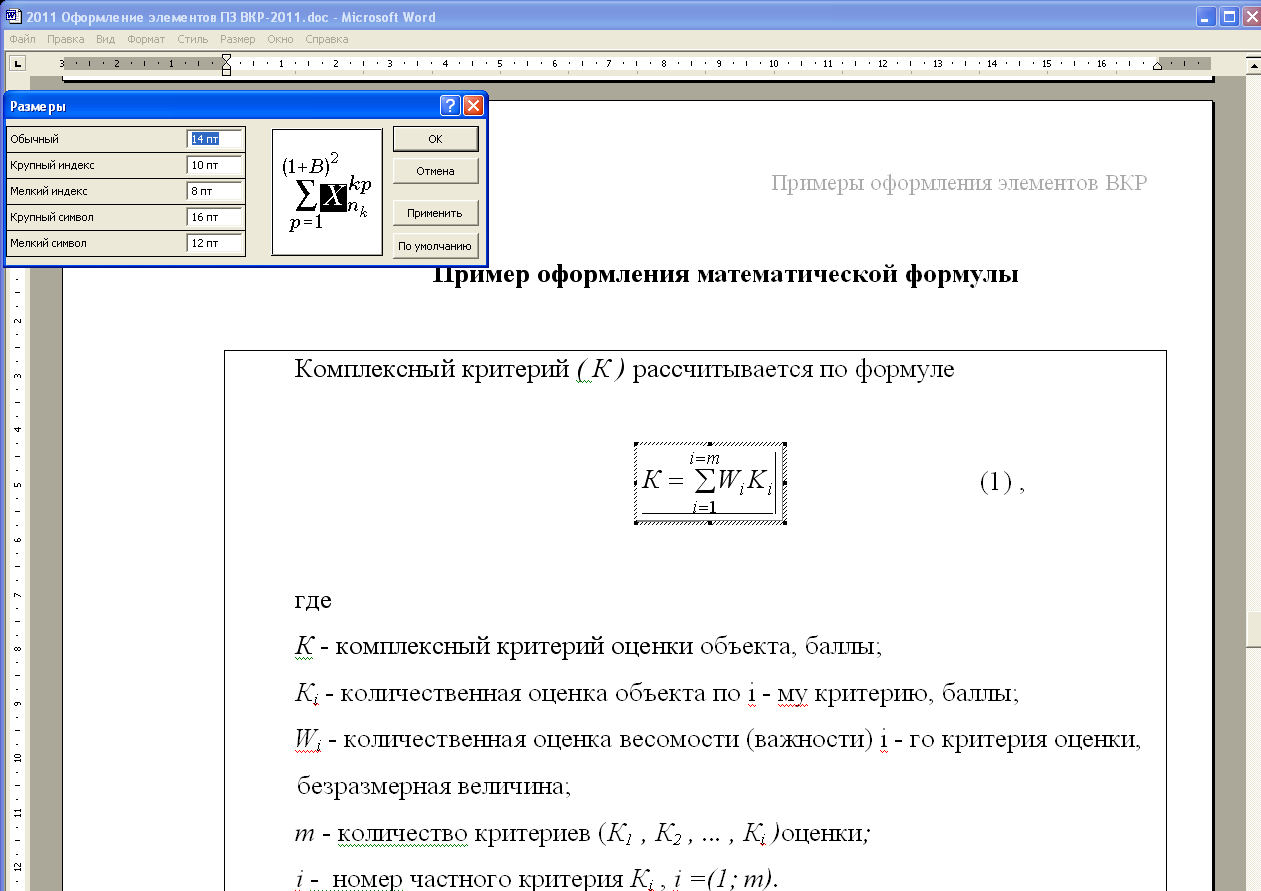1261x891 pixels.
Task: Click the Крупный символ size field
Action: tap(215, 217)
